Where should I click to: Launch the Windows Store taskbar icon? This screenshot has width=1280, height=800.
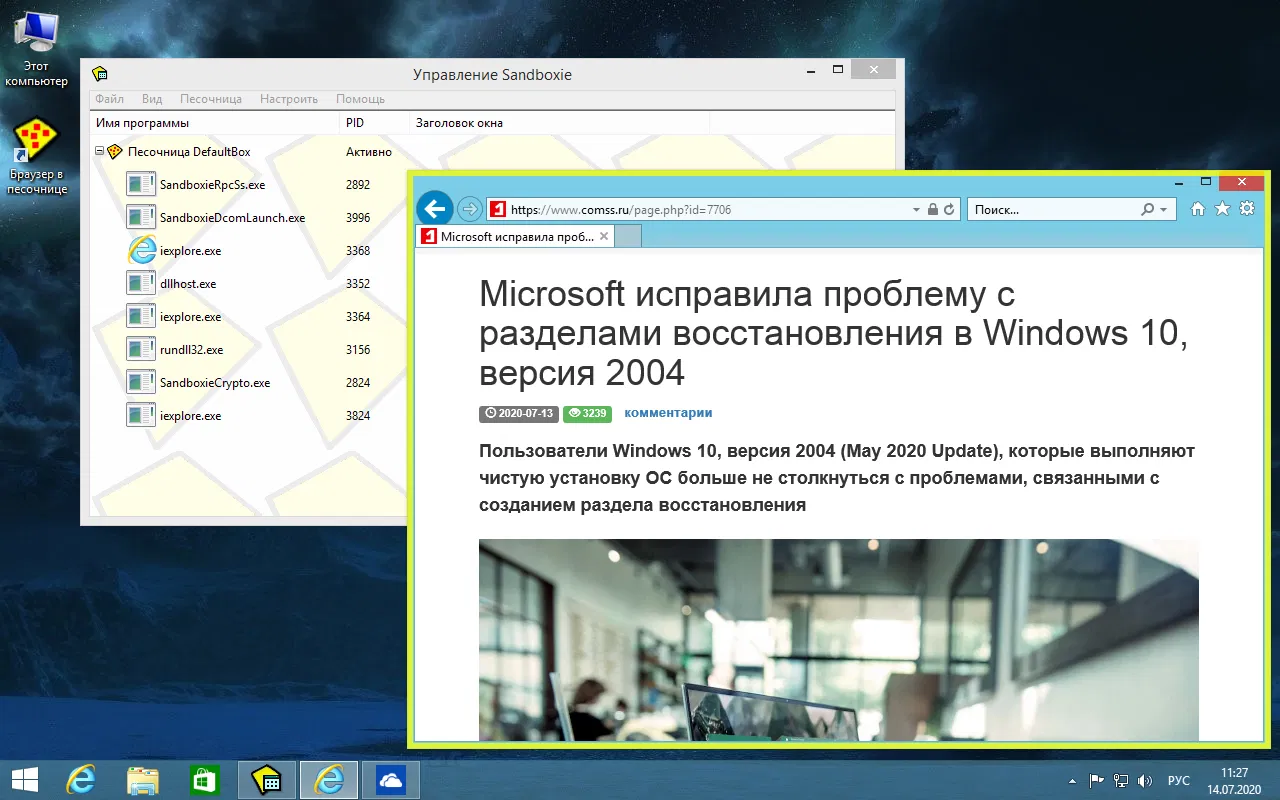[204, 780]
